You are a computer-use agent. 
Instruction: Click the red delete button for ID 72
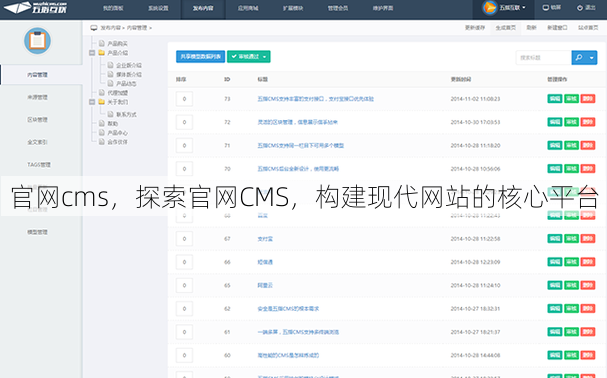pyautogui.click(x=588, y=122)
